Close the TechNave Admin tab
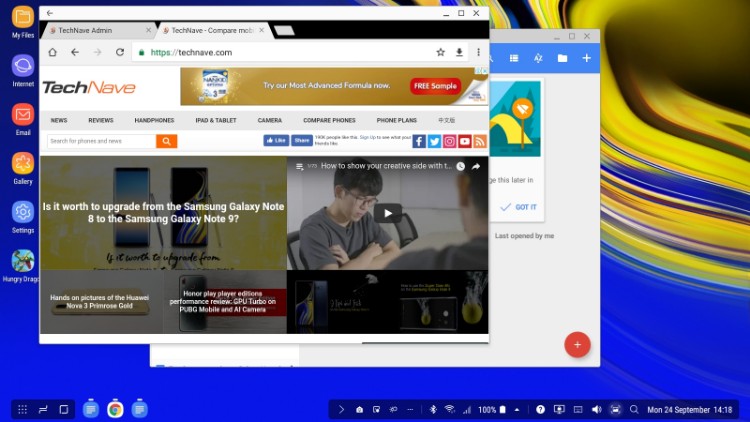The width and height of the screenshot is (750, 422). coord(148,30)
